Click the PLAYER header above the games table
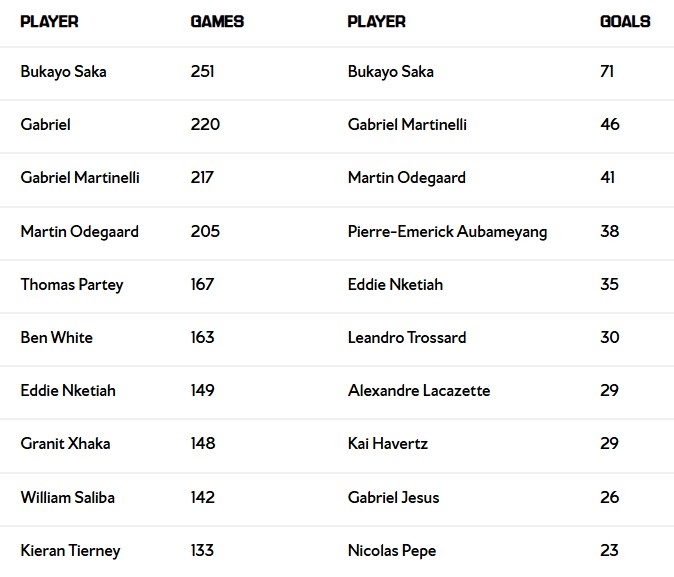Image resolution: width=674 pixels, height=577 pixels. 49,21
